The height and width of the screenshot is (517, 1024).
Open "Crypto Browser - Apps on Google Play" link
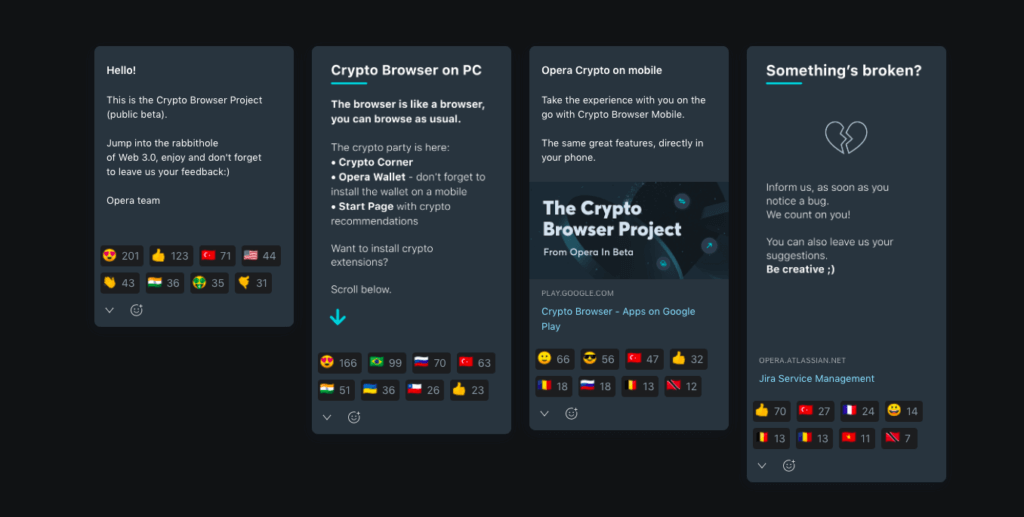click(x=618, y=318)
